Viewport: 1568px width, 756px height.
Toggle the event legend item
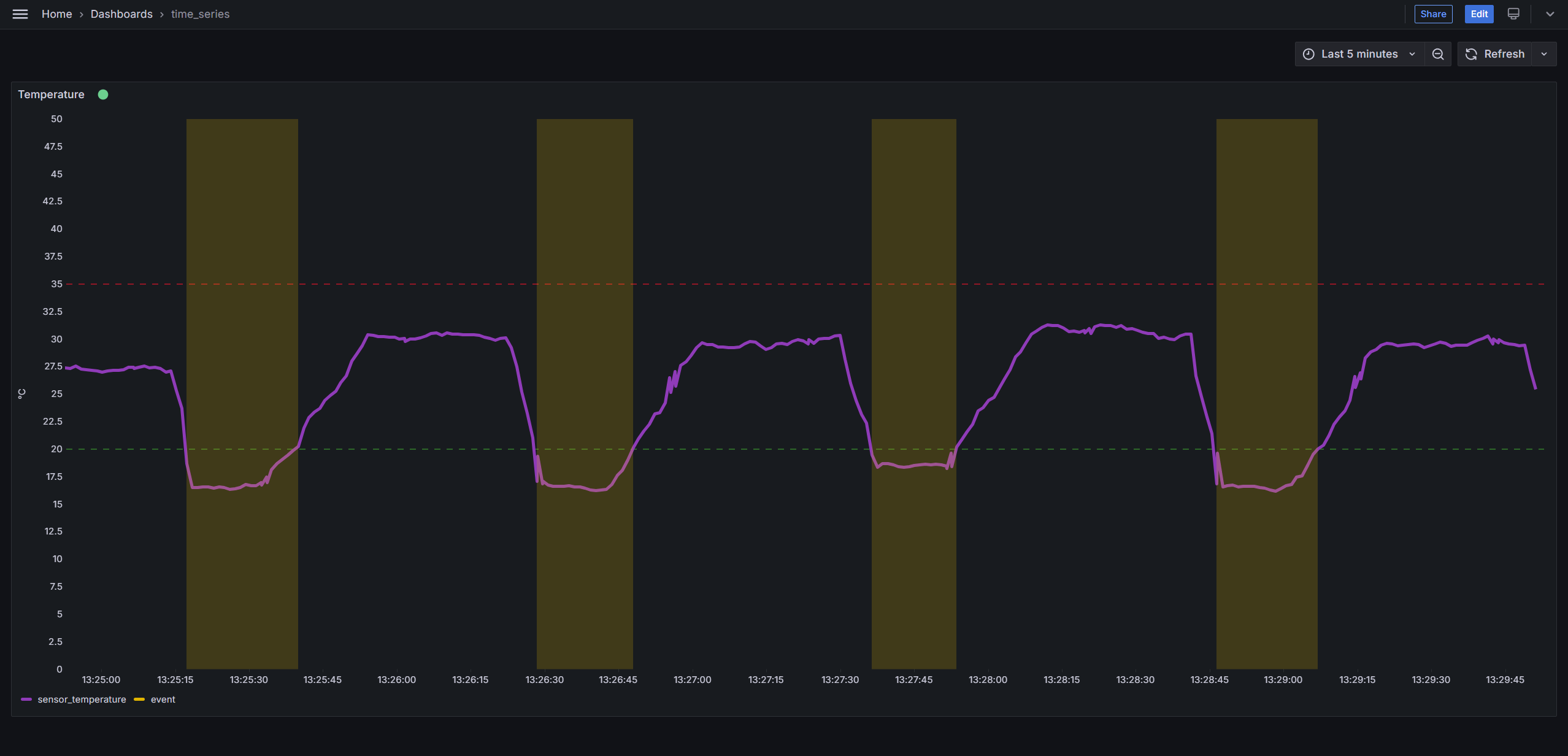(x=162, y=699)
